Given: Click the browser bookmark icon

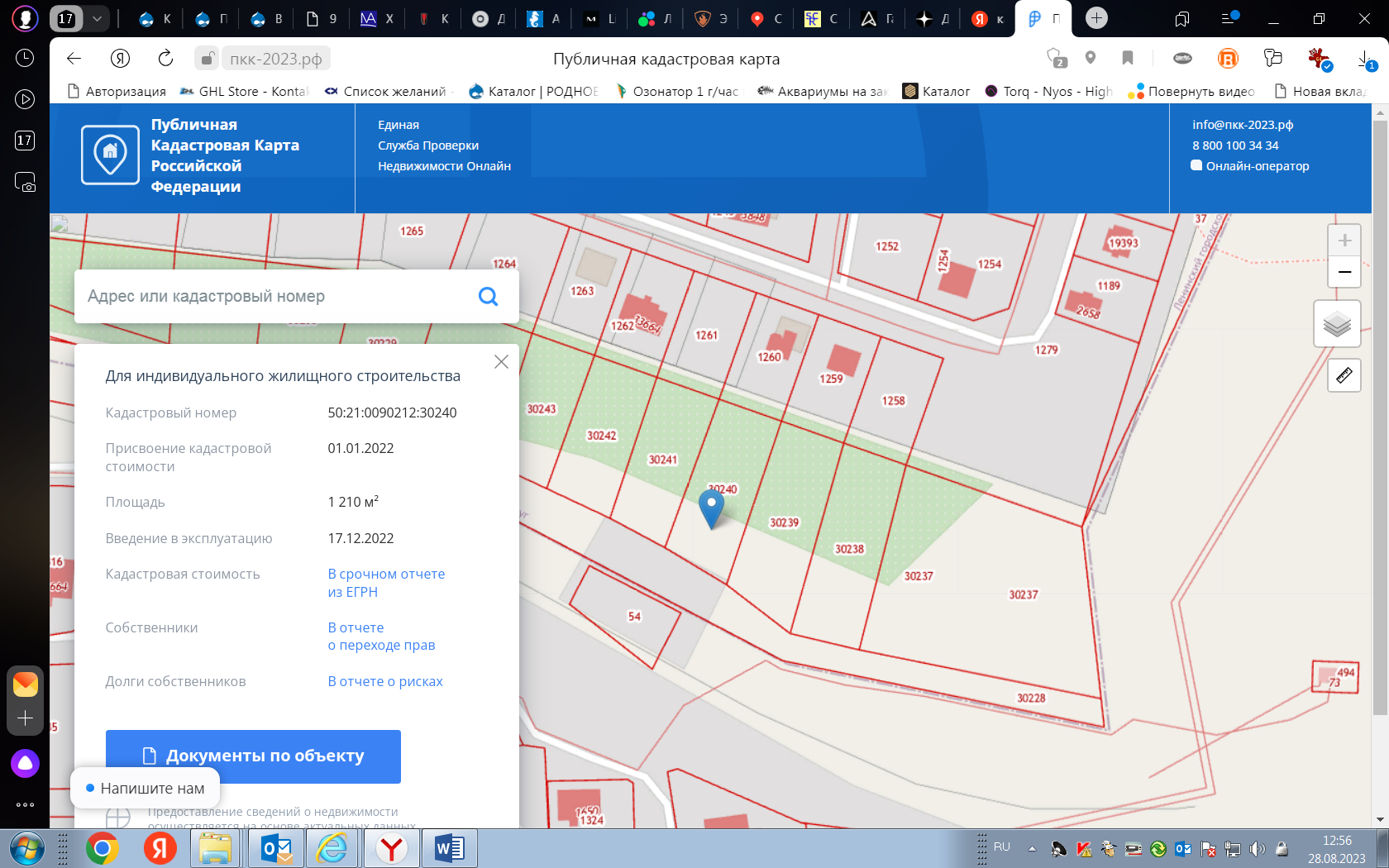Looking at the screenshot, I should click(x=1127, y=58).
